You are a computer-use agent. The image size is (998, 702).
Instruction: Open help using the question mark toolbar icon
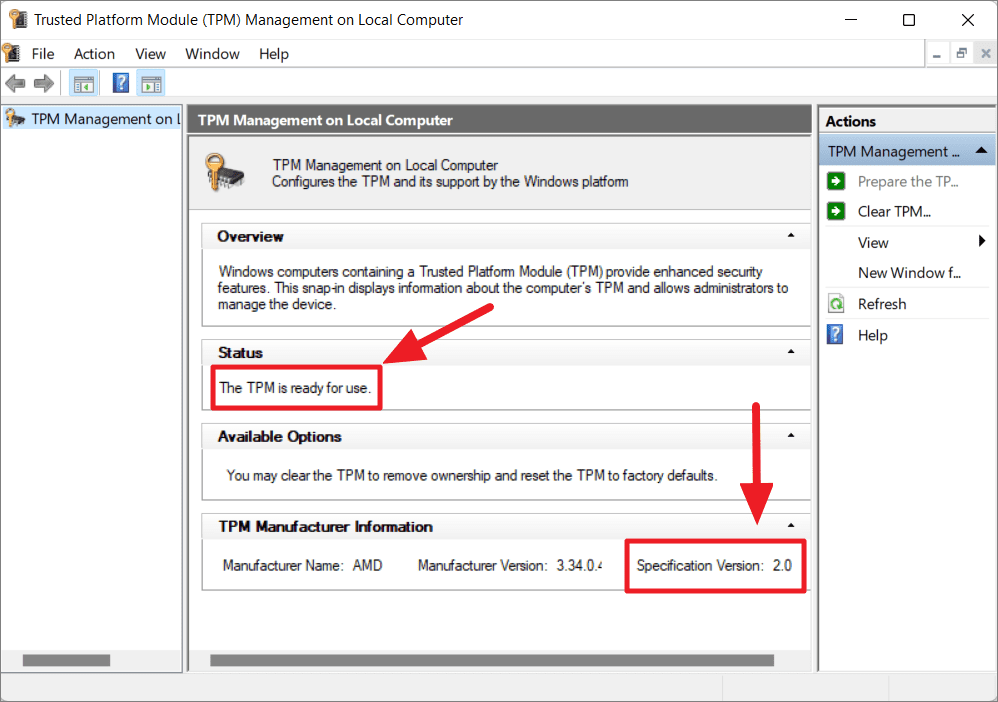[x=120, y=83]
